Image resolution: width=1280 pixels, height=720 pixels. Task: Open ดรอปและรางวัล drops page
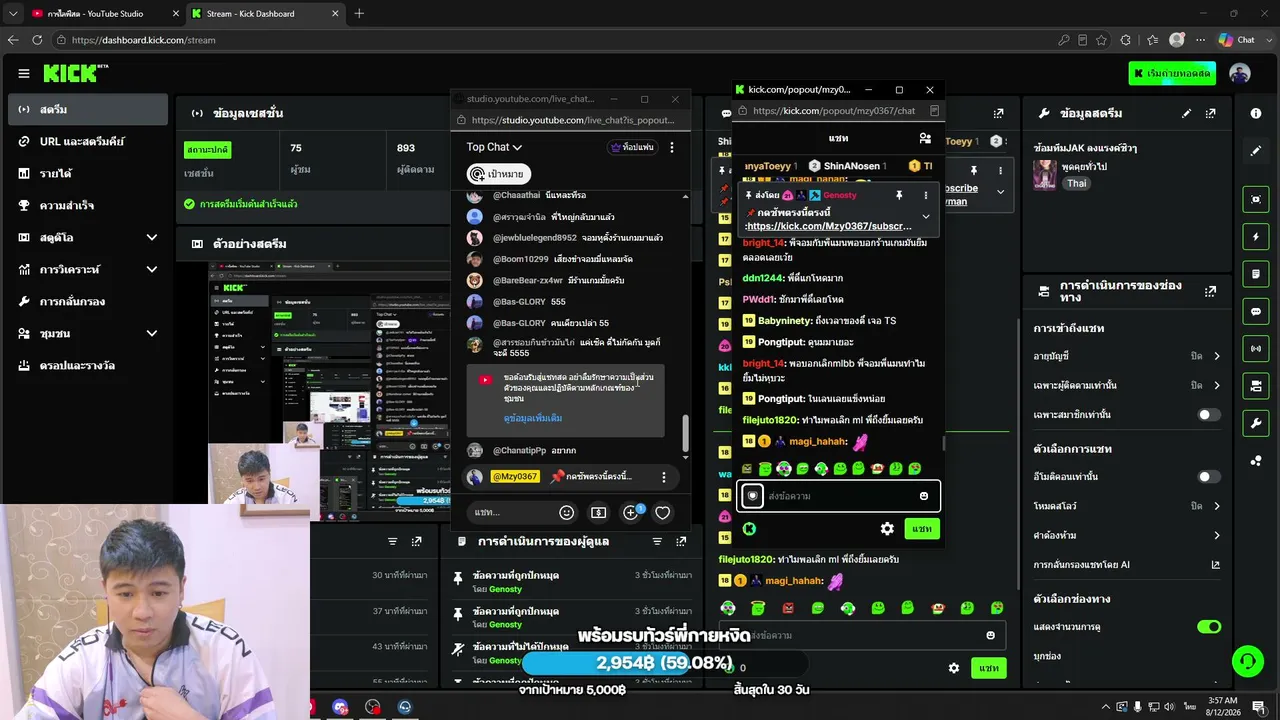pyautogui.click(x=88, y=365)
